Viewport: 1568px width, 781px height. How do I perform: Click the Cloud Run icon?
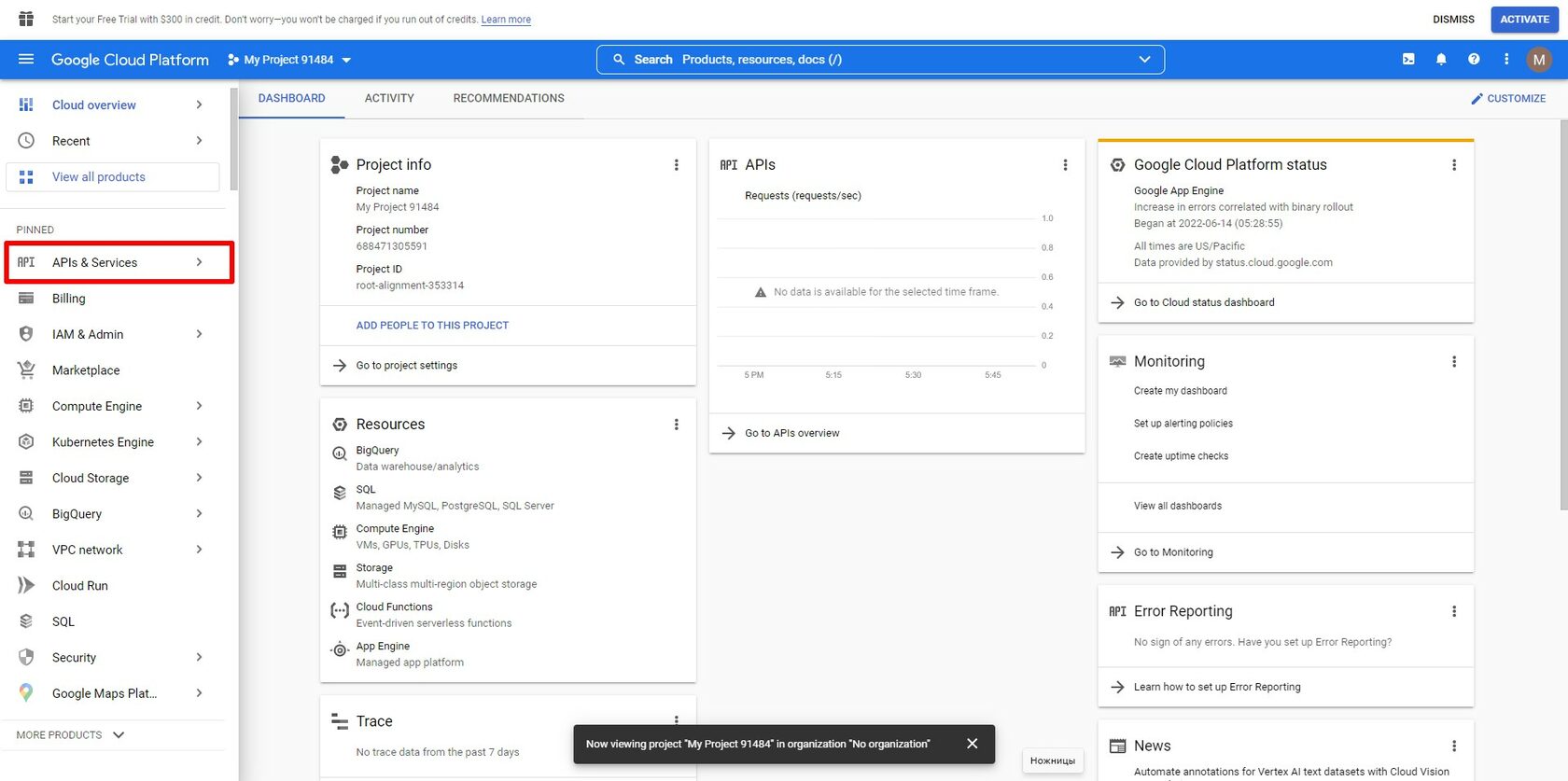(26, 585)
